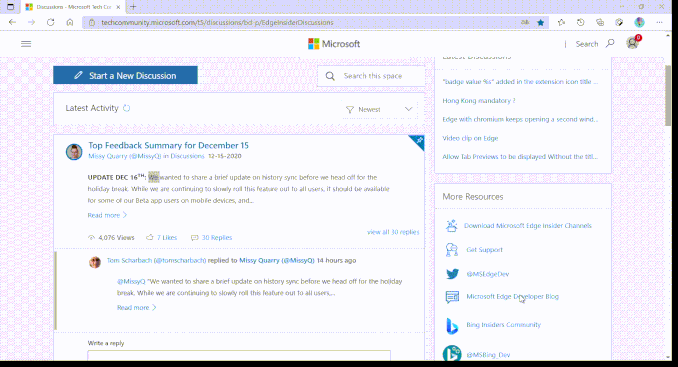Go back with the browser back arrow
This screenshot has height=367, width=678.
12,22
